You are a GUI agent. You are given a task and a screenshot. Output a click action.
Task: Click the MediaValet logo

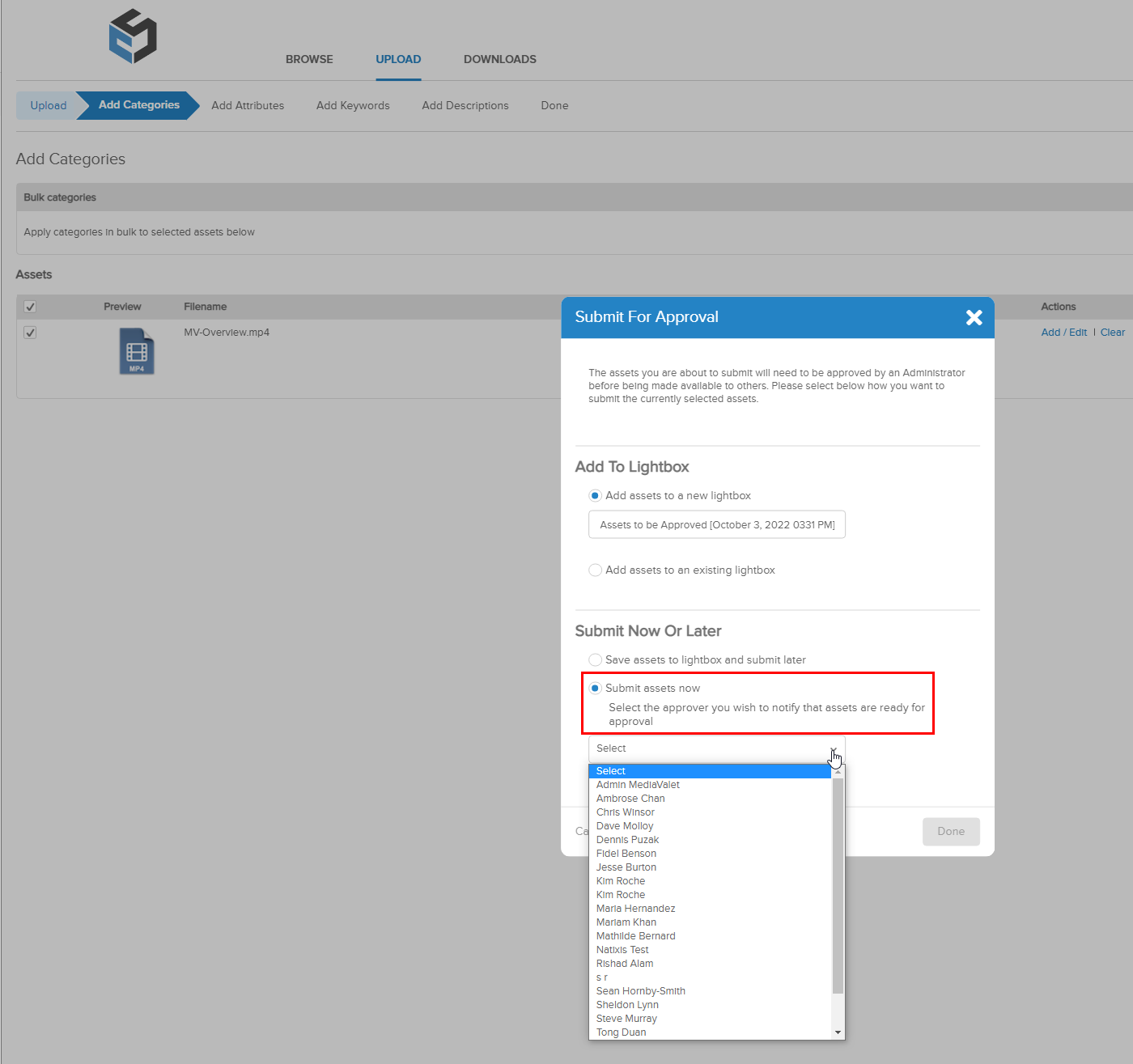pos(132,36)
